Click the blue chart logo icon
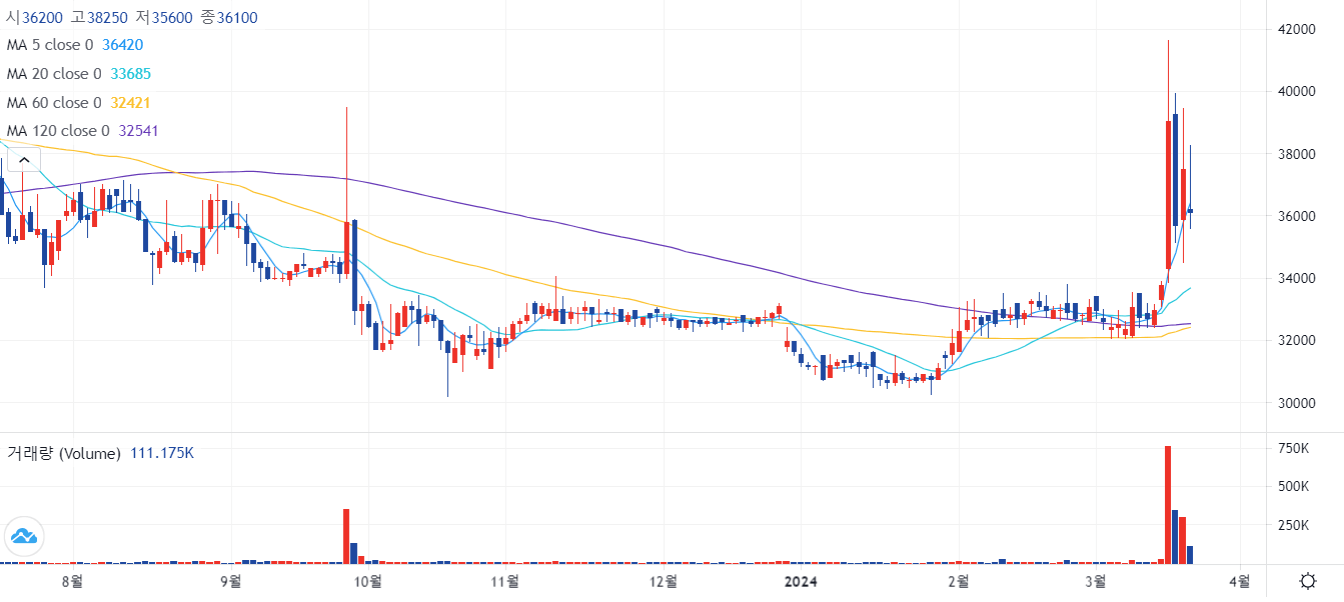This screenshot has height=602, width=1344. 23,537
